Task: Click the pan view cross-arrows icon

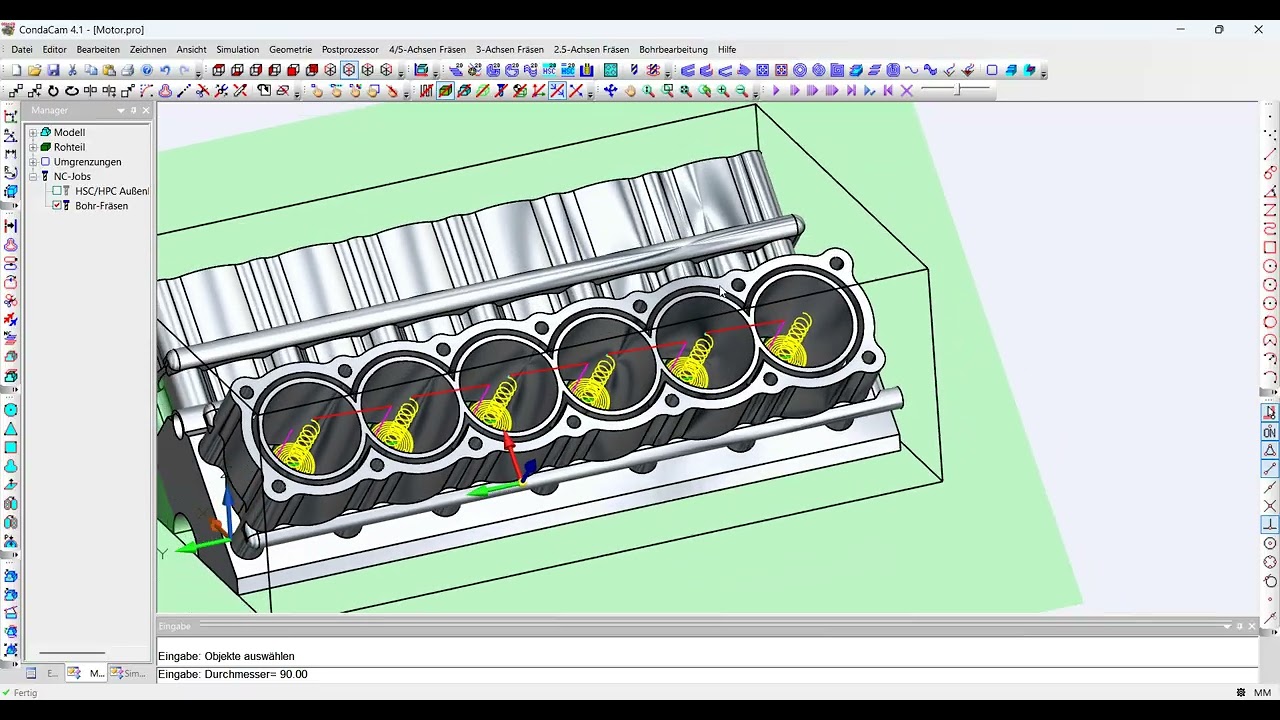Action: coord(610,91)
